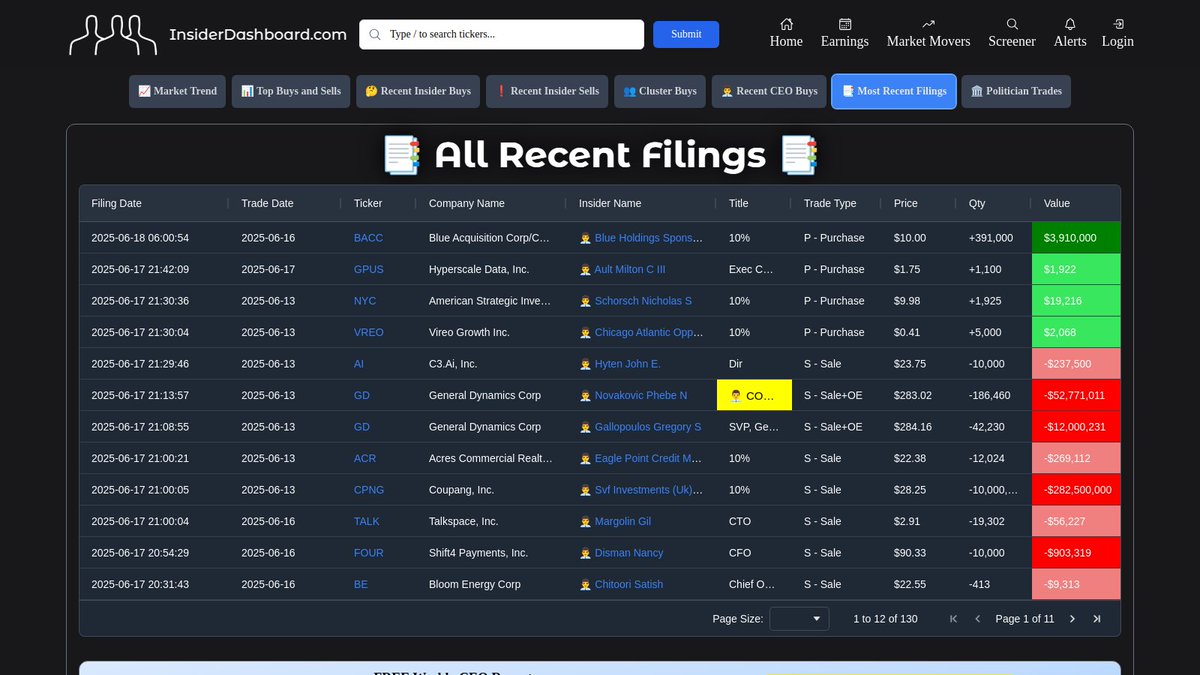Click the InsiderDashboard silhouettes logo
The image size is (1200, 675).
tap(113, 35)
